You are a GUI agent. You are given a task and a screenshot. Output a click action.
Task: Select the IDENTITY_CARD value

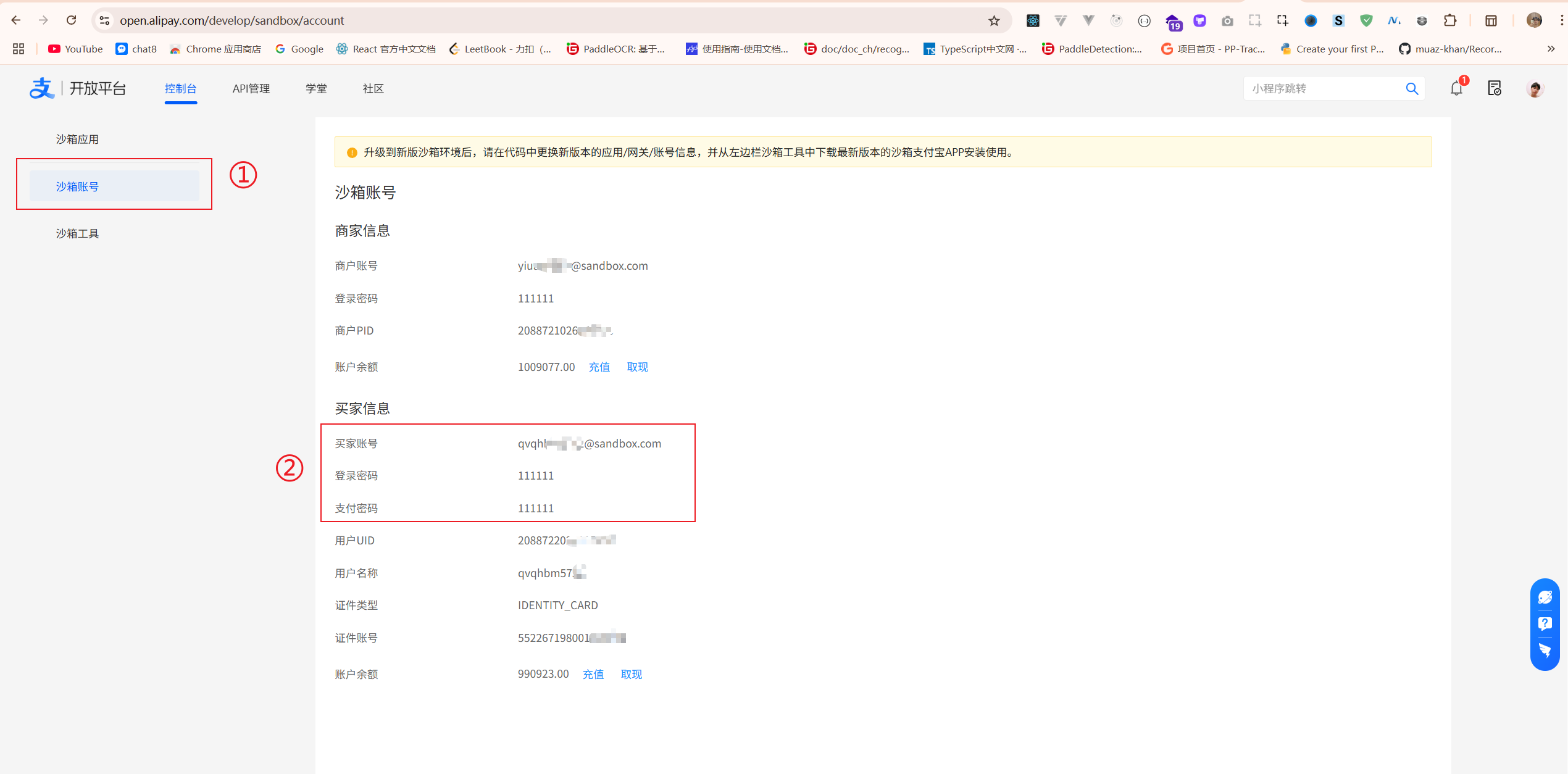(x=558, y=605)
